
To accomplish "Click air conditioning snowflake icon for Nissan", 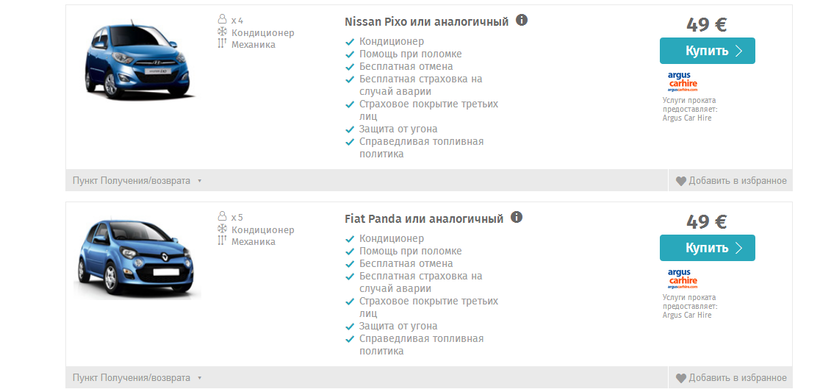I will [222, 32].
